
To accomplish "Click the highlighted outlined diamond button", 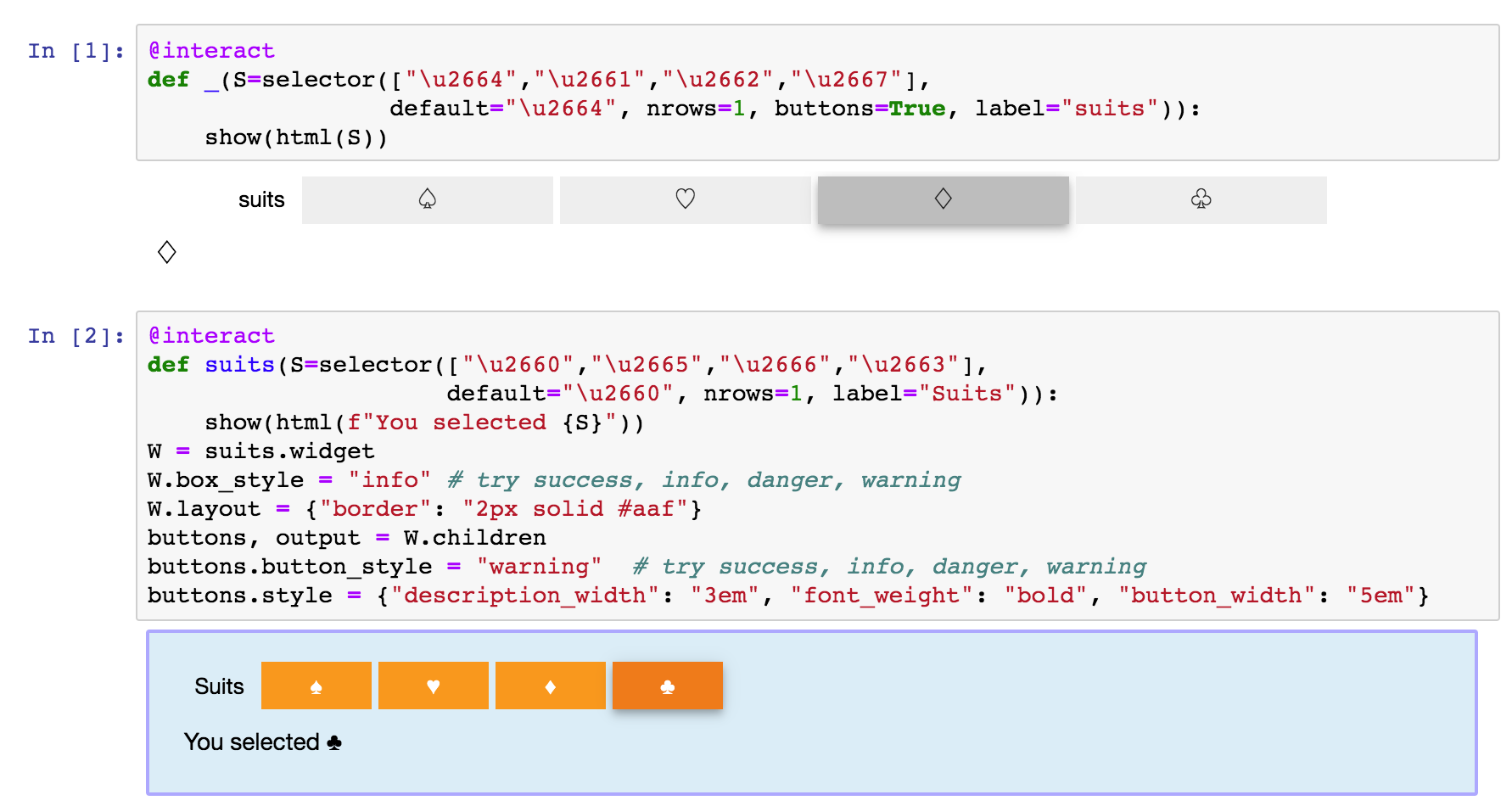I will point(943,200).
